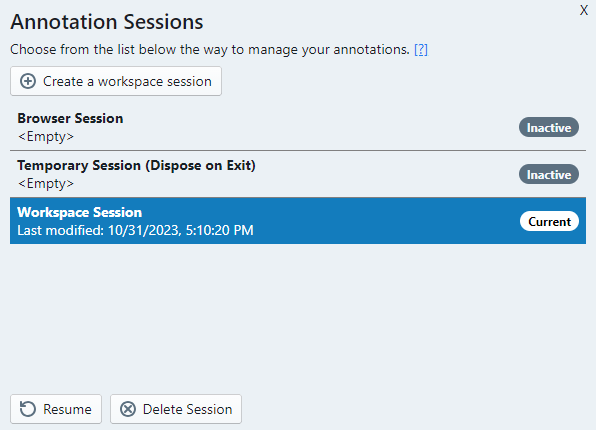
Task: Click the <Empty> text under Browser Session
Action: 46,136
